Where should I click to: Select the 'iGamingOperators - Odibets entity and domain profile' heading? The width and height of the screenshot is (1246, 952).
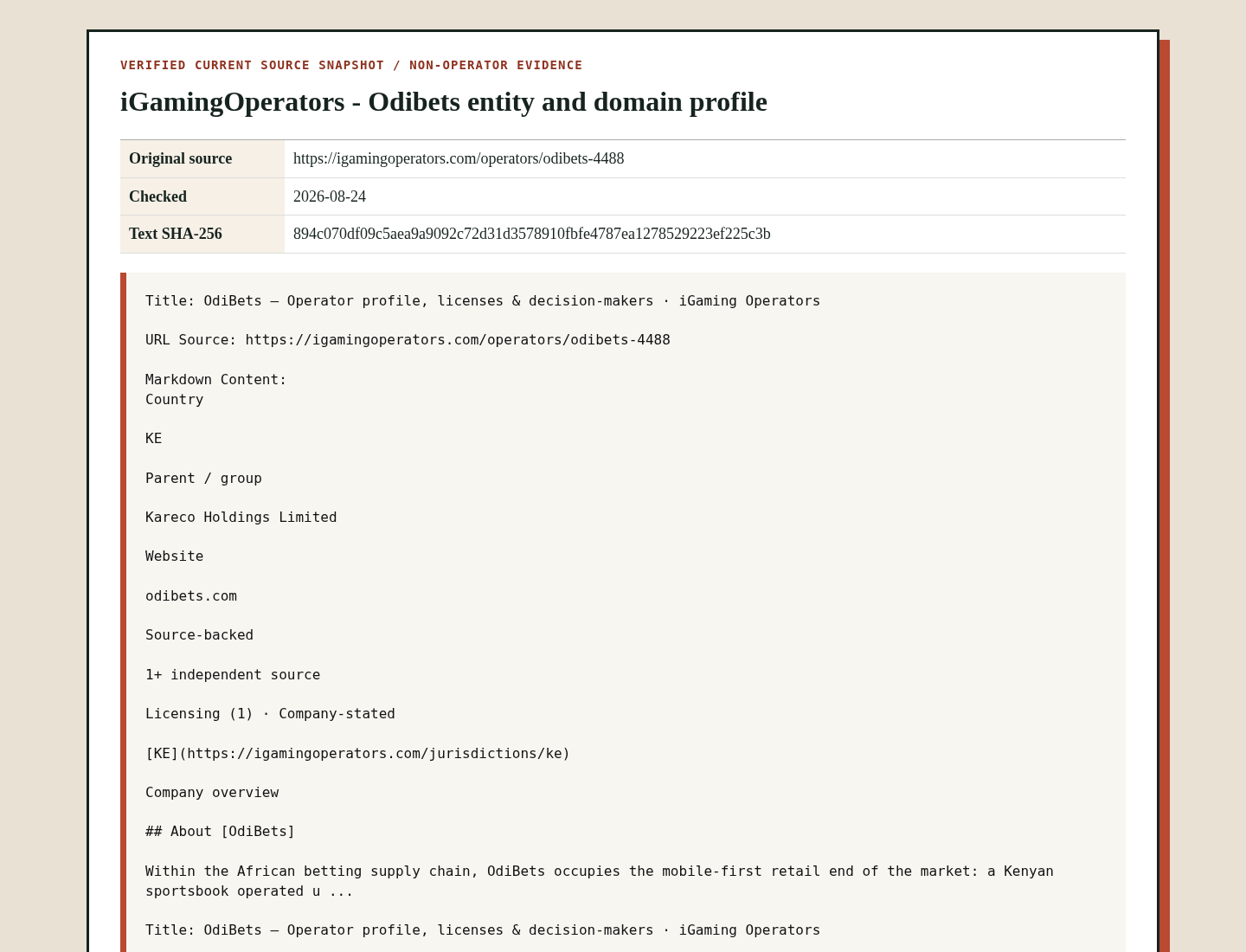444,101
